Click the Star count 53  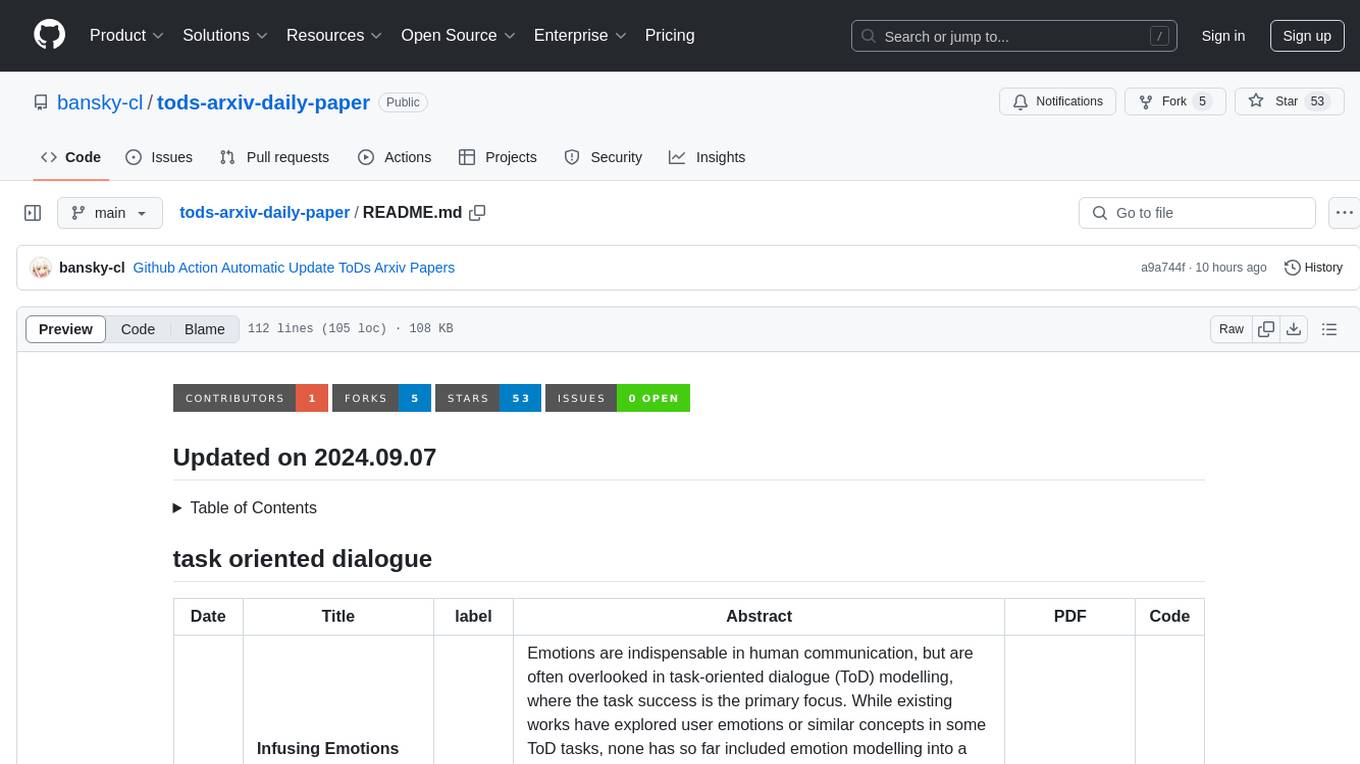(1317, 102)
